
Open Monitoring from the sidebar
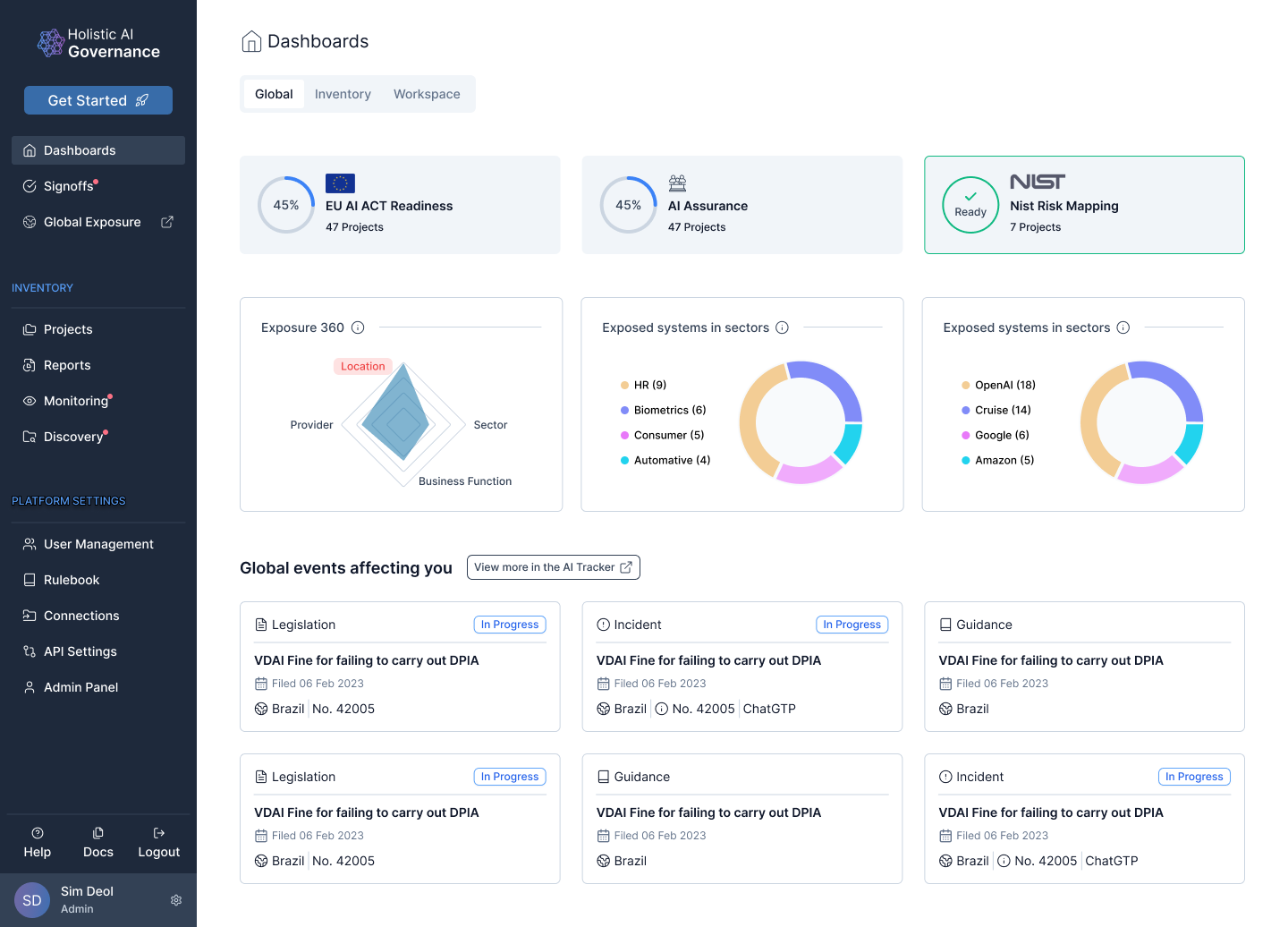(76, 401)
